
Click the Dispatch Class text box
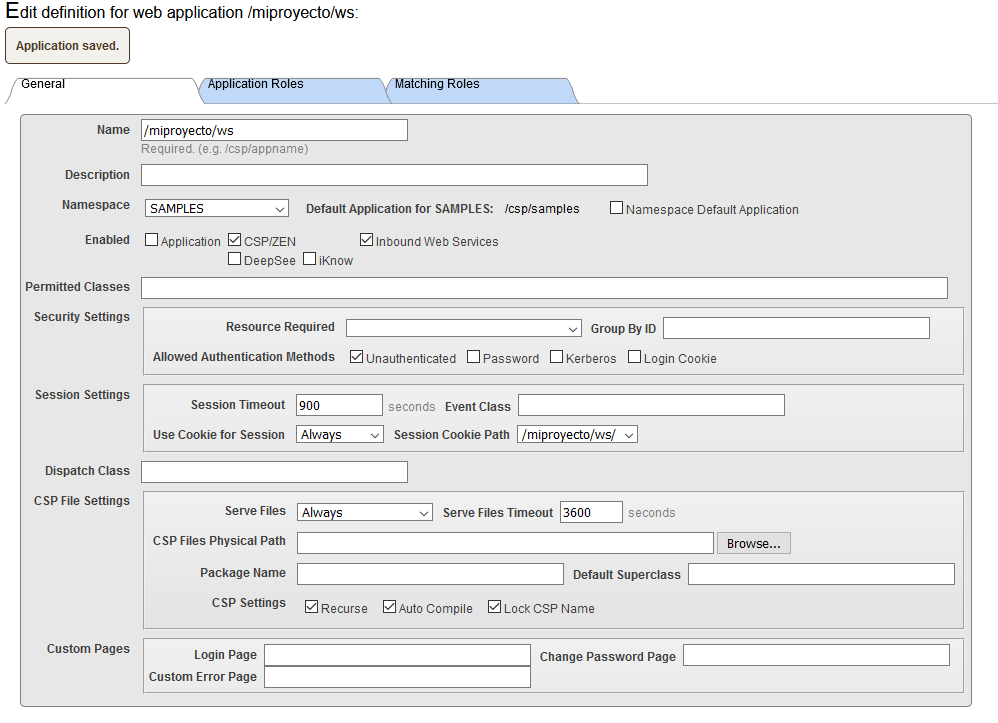coord(274,471)
